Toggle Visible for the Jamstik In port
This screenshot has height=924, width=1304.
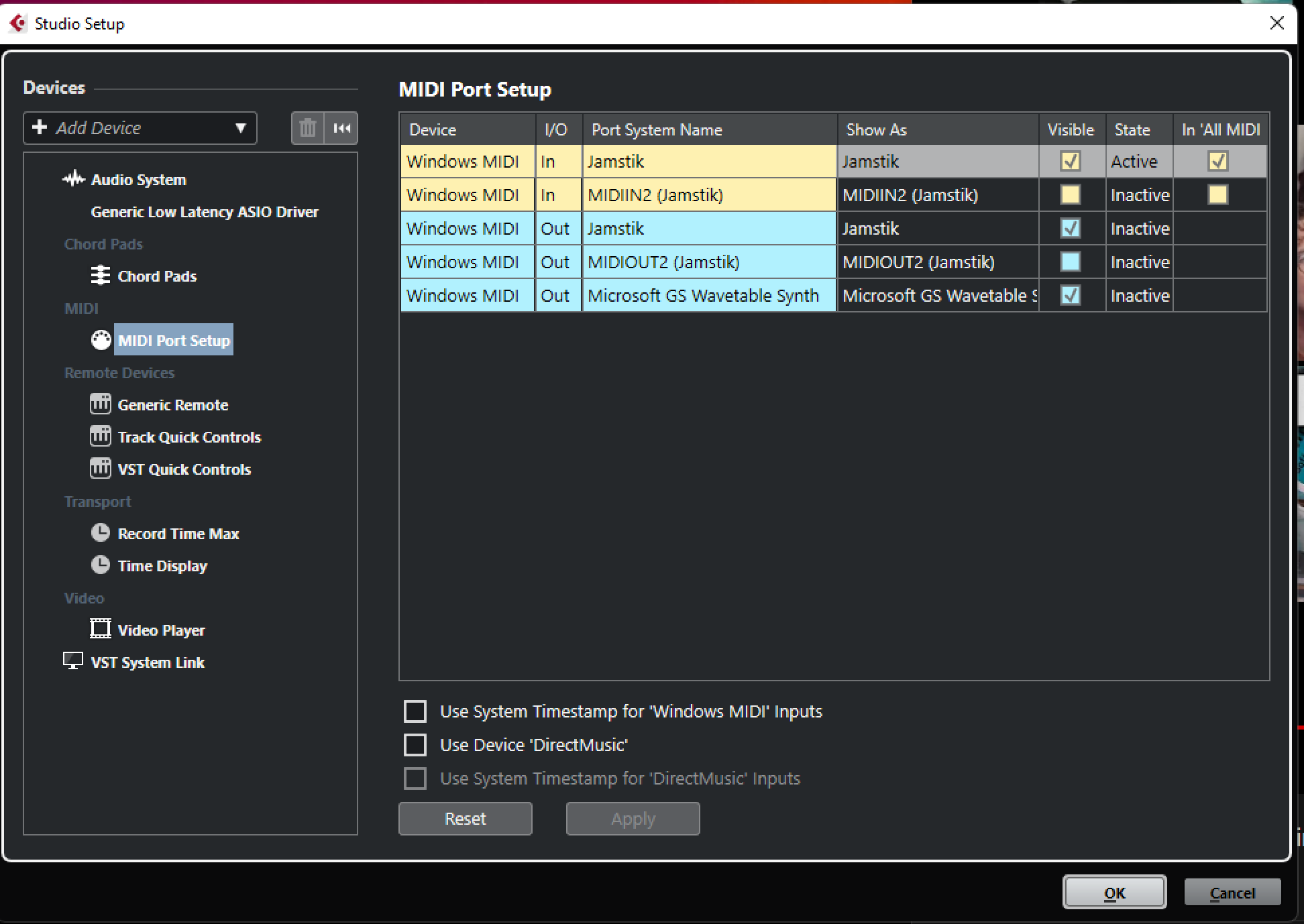pyautogui.click(x=1071, y=162)
